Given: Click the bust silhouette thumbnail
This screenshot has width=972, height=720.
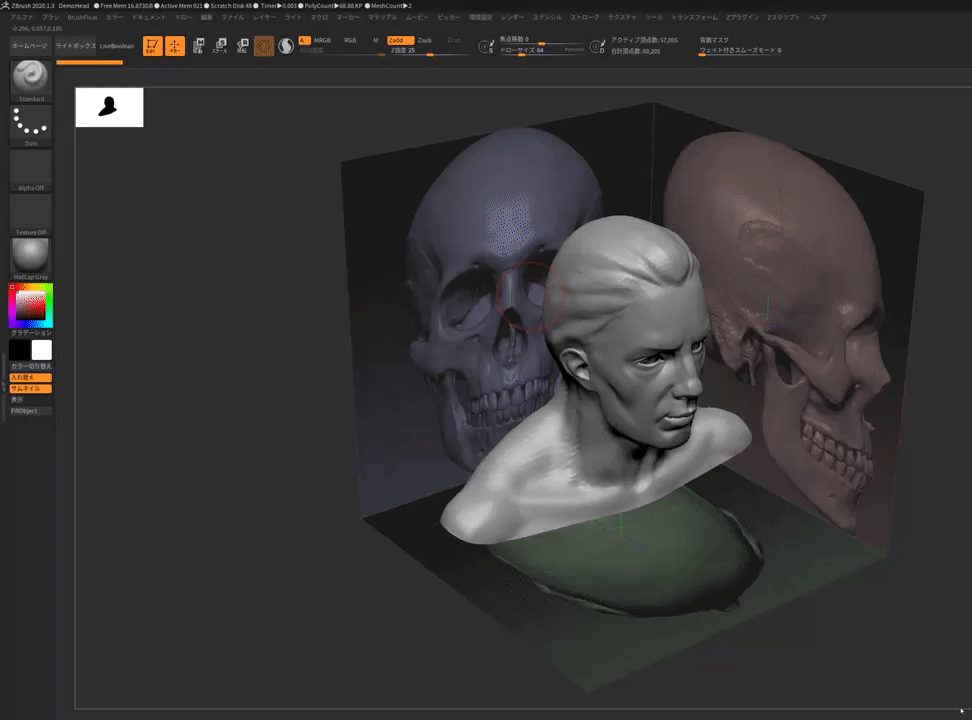Looking at the screenshot, I should click(x=109, y=107).
